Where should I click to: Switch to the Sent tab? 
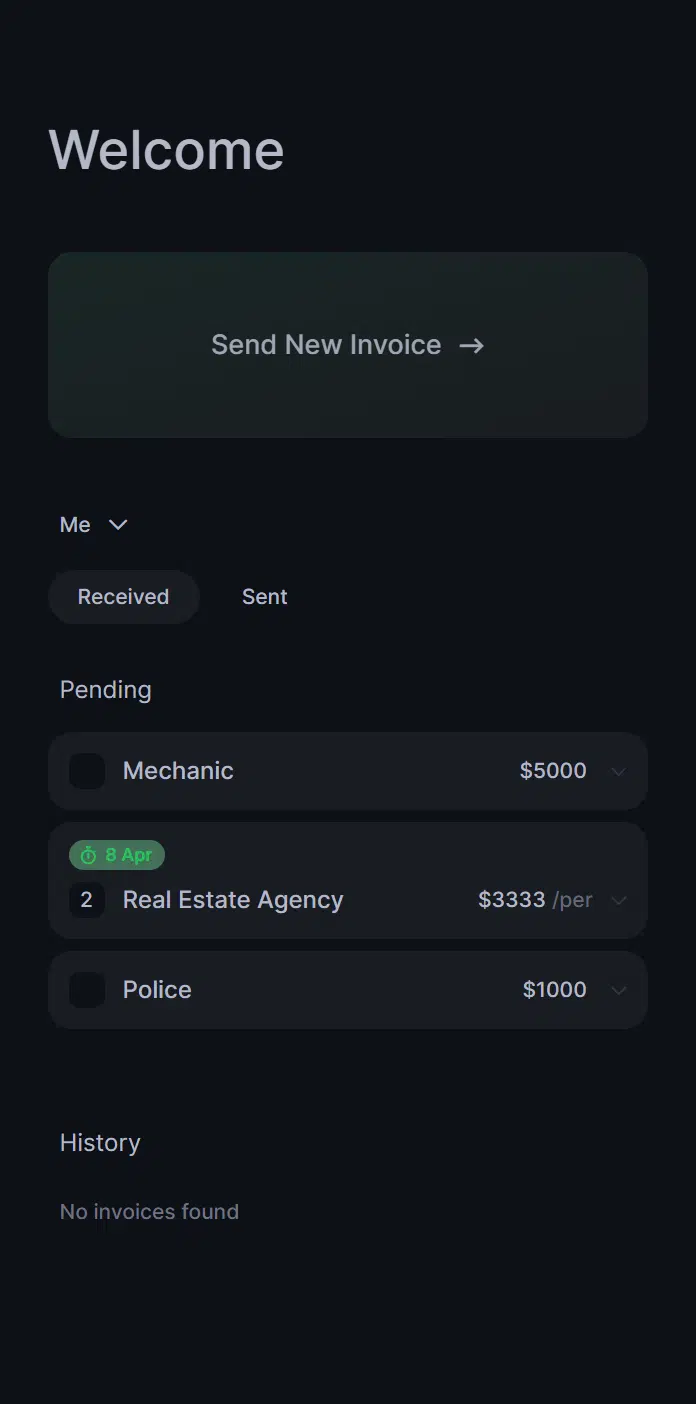click(x=264, y=596)
